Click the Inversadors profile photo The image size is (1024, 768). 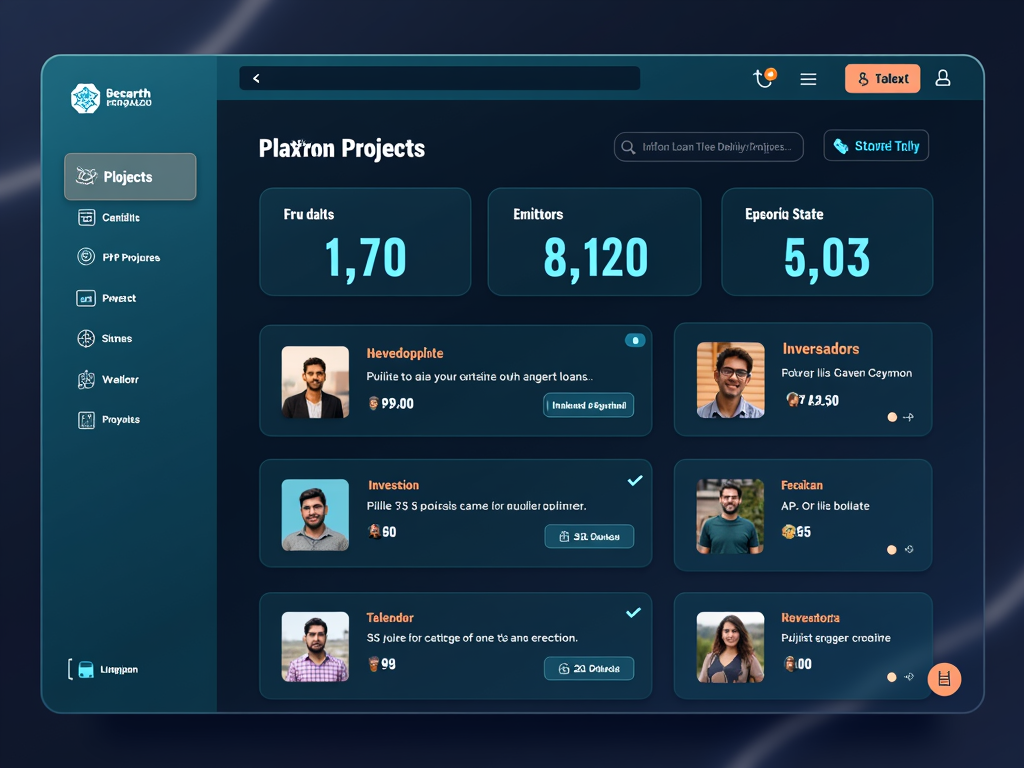[x=731, y=380]
